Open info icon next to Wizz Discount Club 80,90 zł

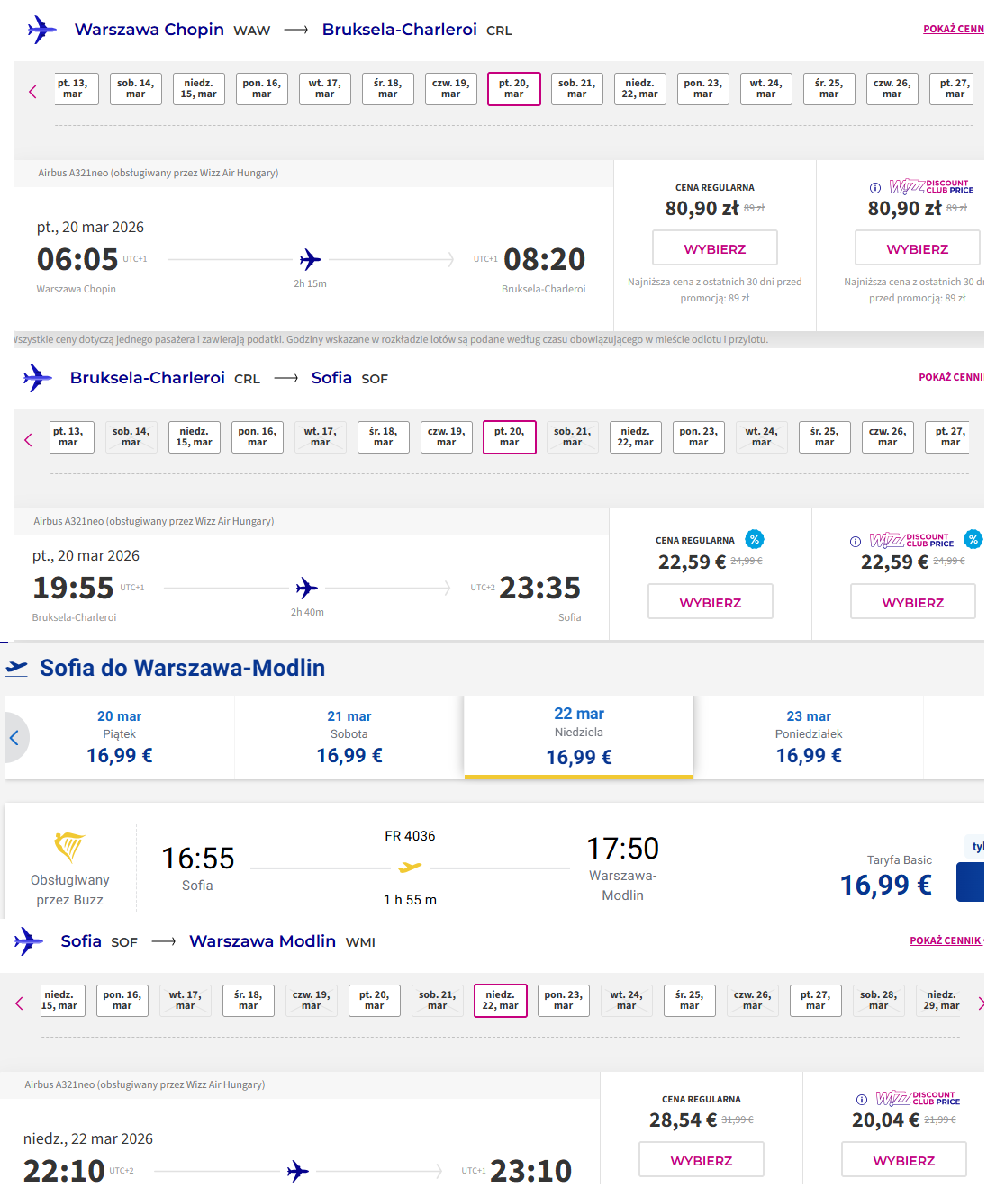(x=875, y=187)
